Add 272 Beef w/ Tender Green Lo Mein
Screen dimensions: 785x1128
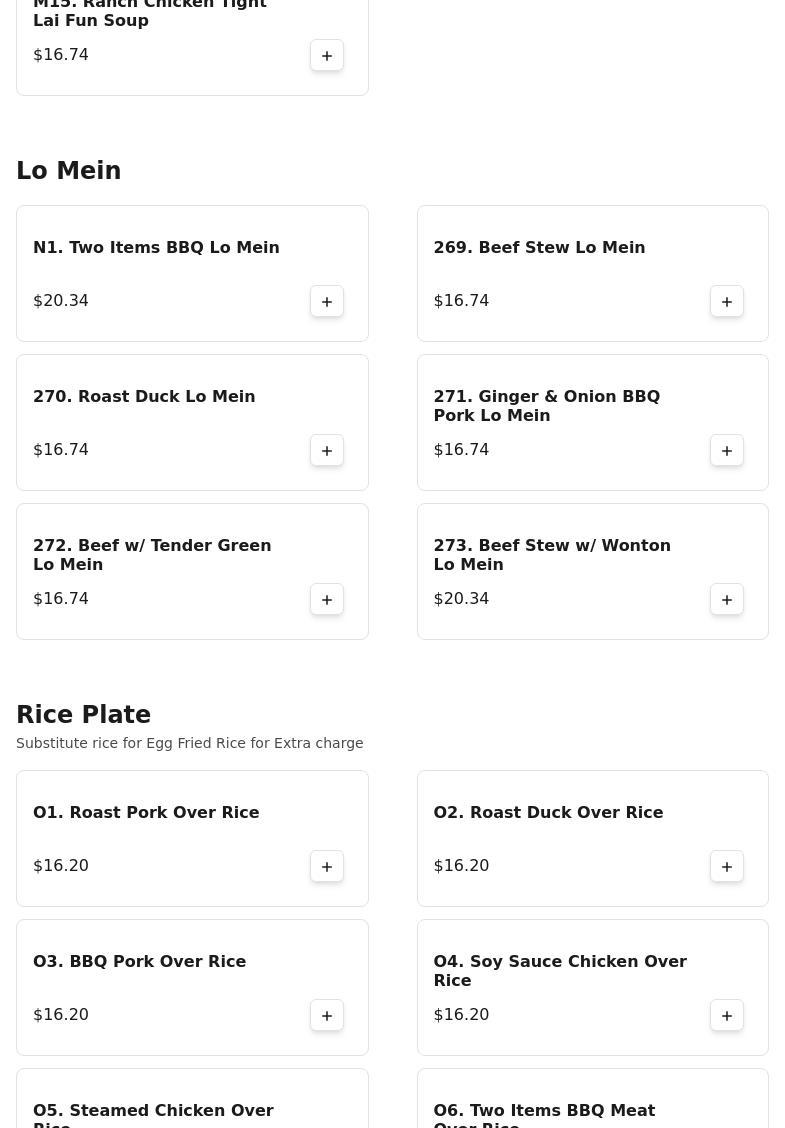[x=327, y=600]
